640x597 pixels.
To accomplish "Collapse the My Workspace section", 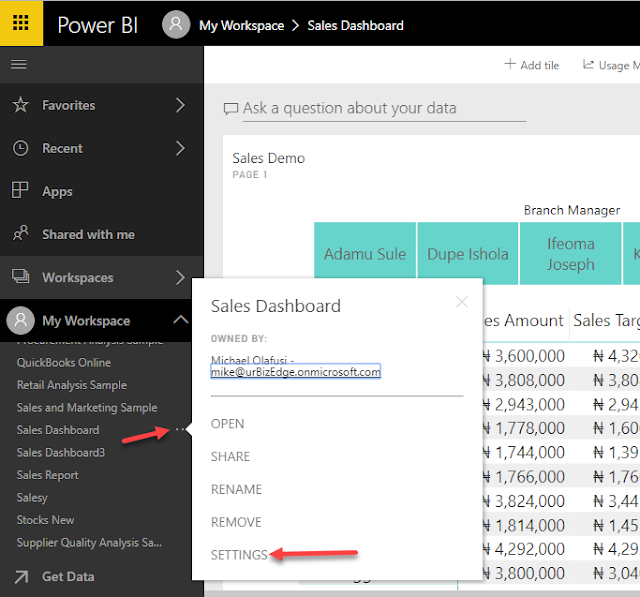I will pyautogui.click(x=180, y=320).
